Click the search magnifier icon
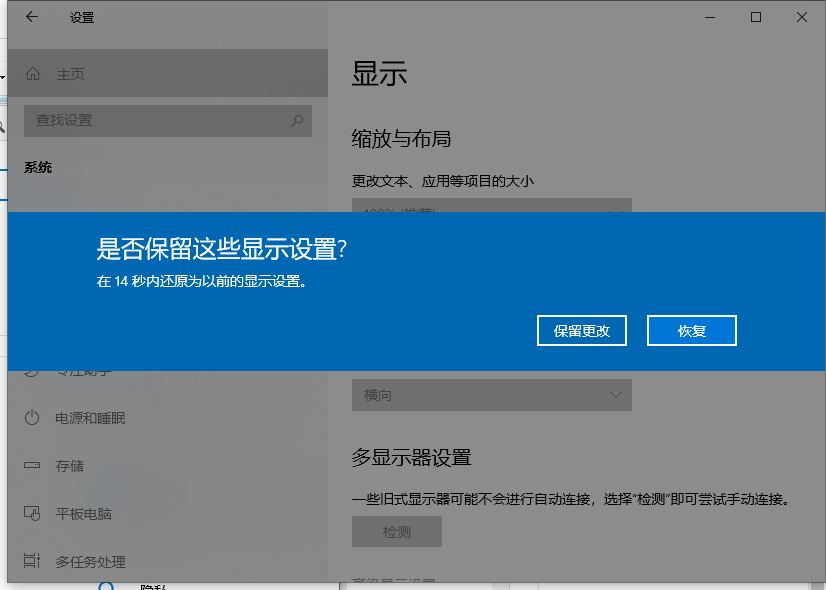826x590 pixels. click(x=297, y=120)
